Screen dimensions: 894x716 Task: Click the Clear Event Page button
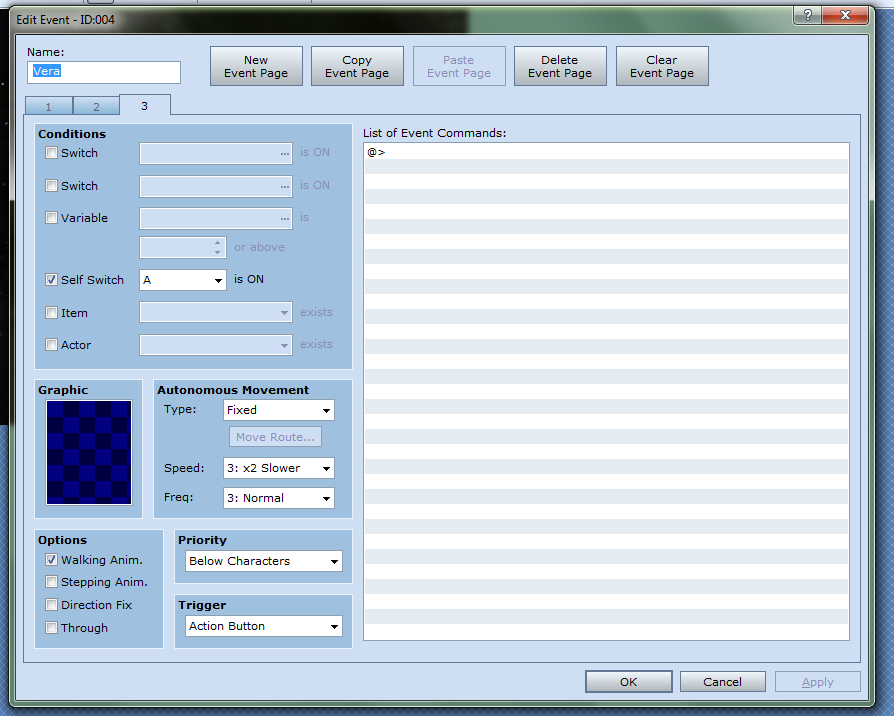coord(661,66)
